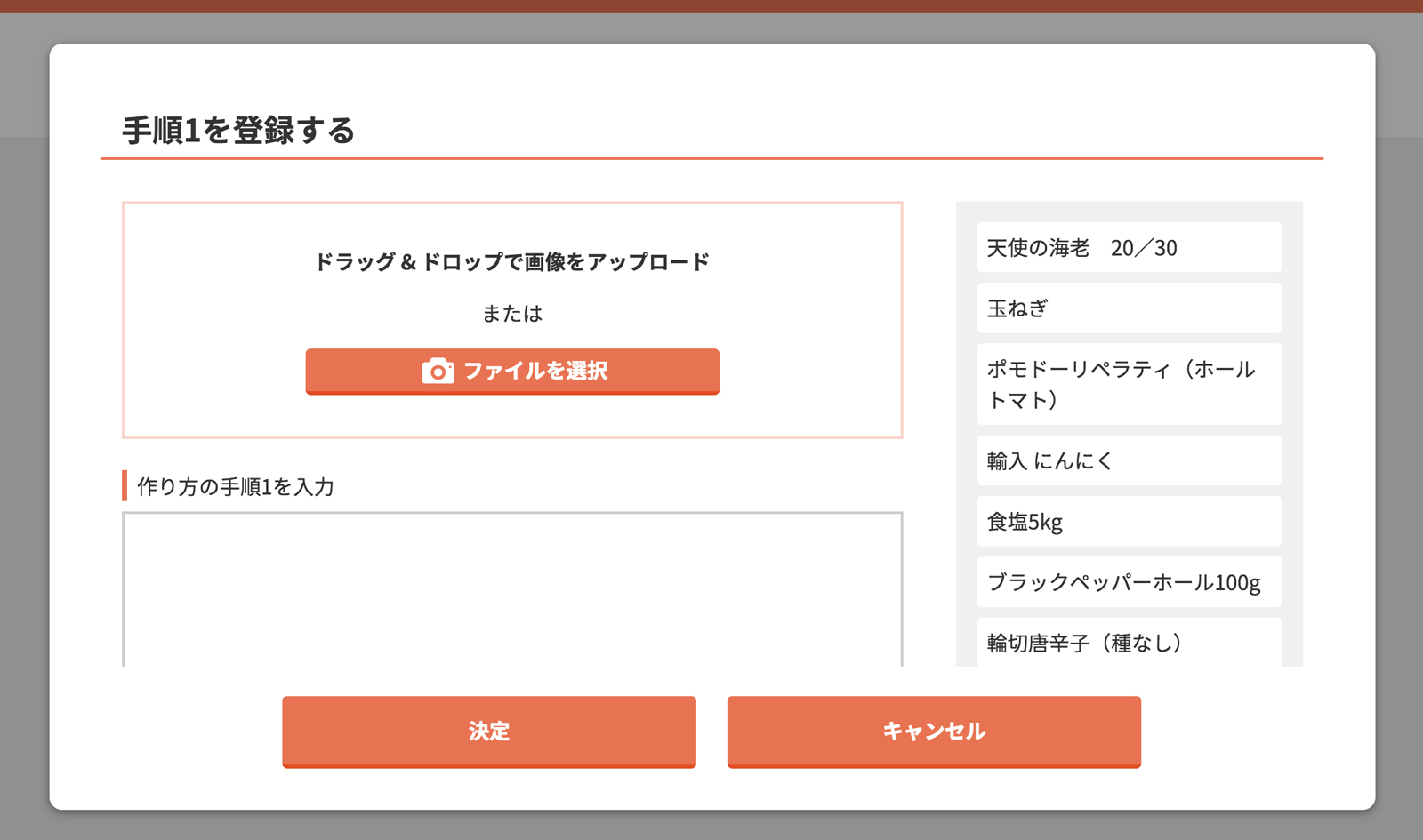Image resolution: width=1423 pixels, height=840 pixels.
Task: Click the orange divider line under the title
Action: (x=711, y=158)
